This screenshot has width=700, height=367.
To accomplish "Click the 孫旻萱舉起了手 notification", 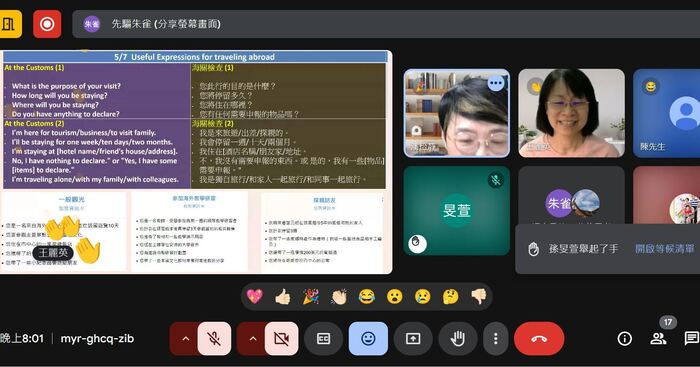I will [608, 249].
